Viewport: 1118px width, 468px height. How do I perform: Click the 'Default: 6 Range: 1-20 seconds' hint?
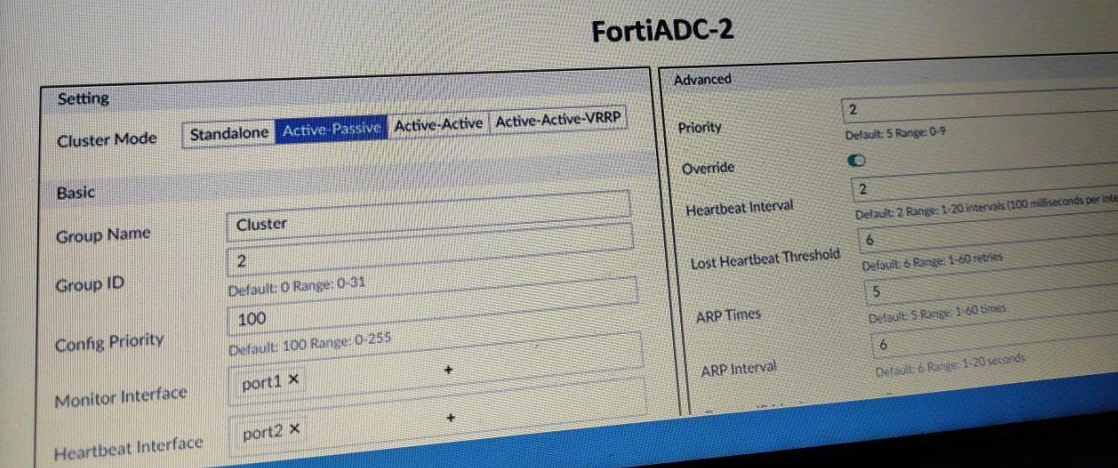pos(950,364)
